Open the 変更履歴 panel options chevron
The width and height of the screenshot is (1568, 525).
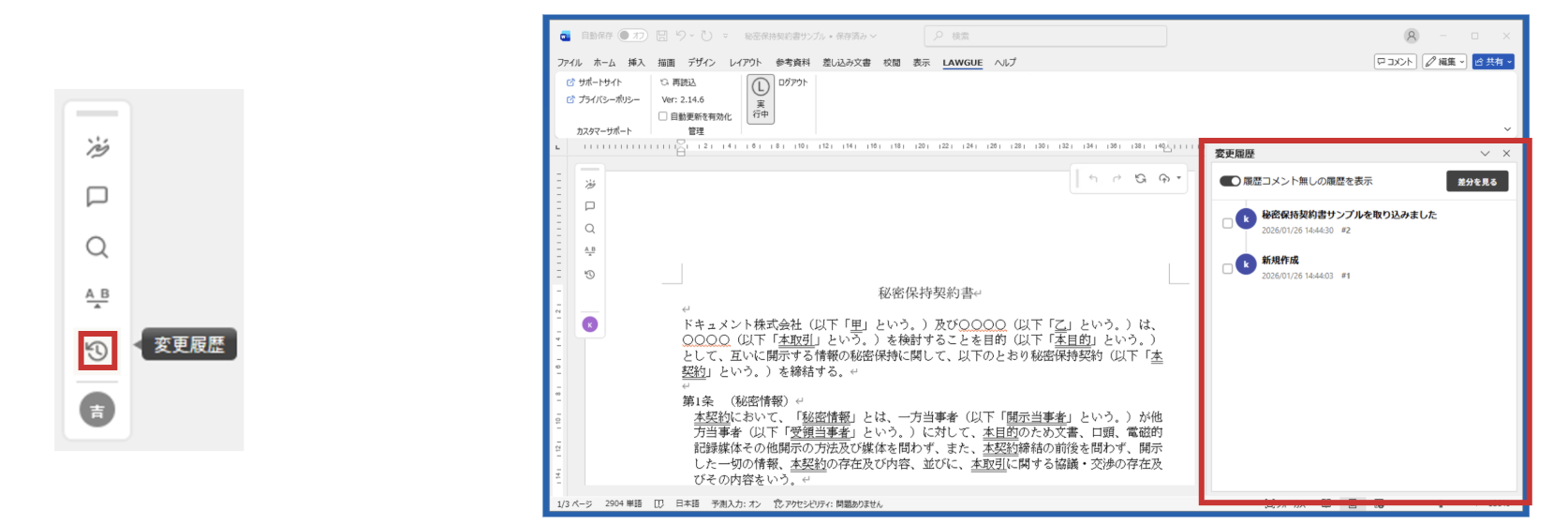pos(1485,153)
